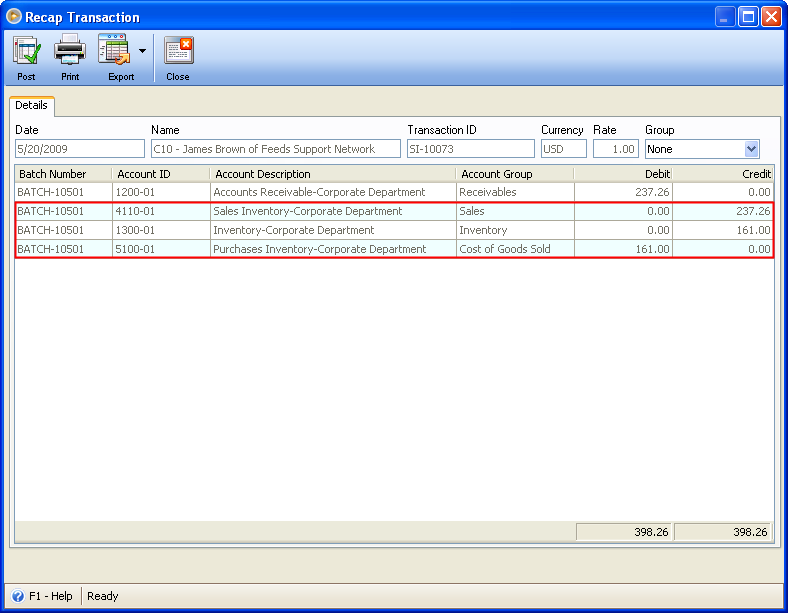The height and width of the screenshot is (613, 788).
Task: Click the Account Description column header
Action: [333, 174]
